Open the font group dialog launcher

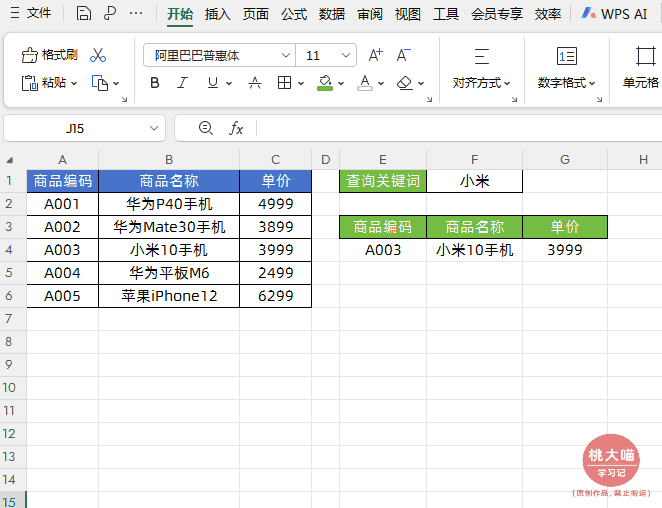429,100
